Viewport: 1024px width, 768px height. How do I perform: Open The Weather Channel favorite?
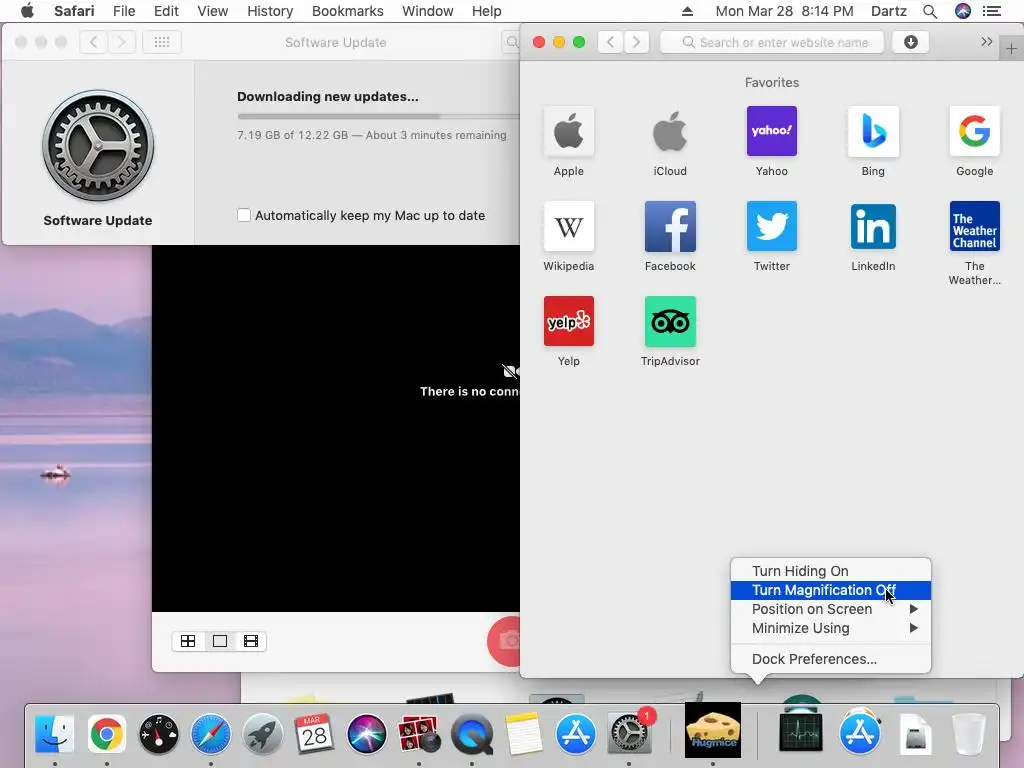[x=974, y=227]
